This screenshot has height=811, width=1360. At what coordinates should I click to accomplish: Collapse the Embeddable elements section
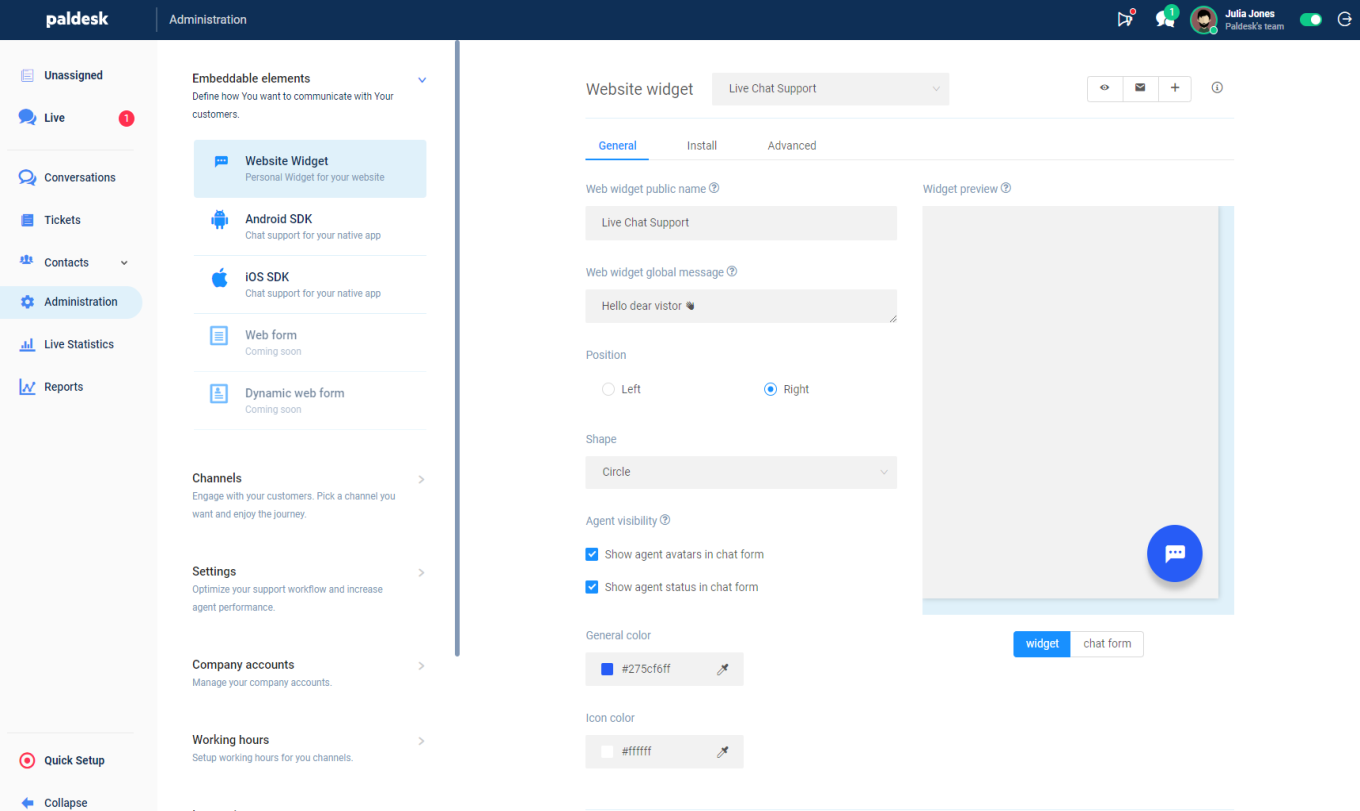tap(421, 79)
